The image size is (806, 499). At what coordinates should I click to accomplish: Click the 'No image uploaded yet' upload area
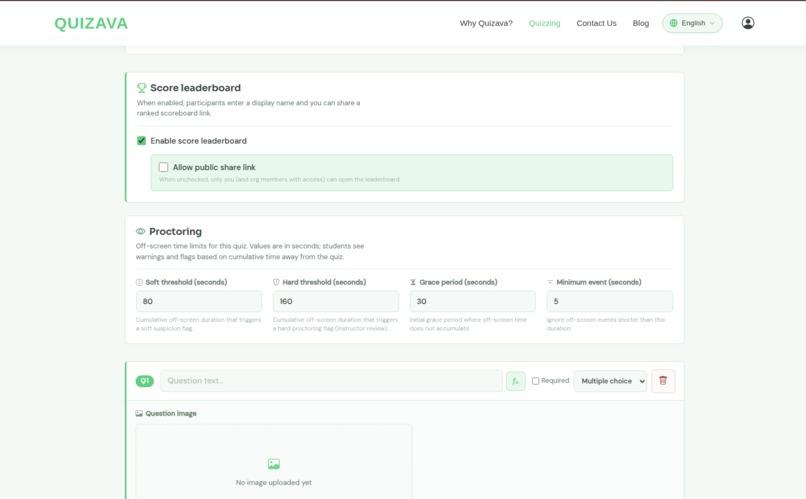pyautogui.click(x=273, y=461)
